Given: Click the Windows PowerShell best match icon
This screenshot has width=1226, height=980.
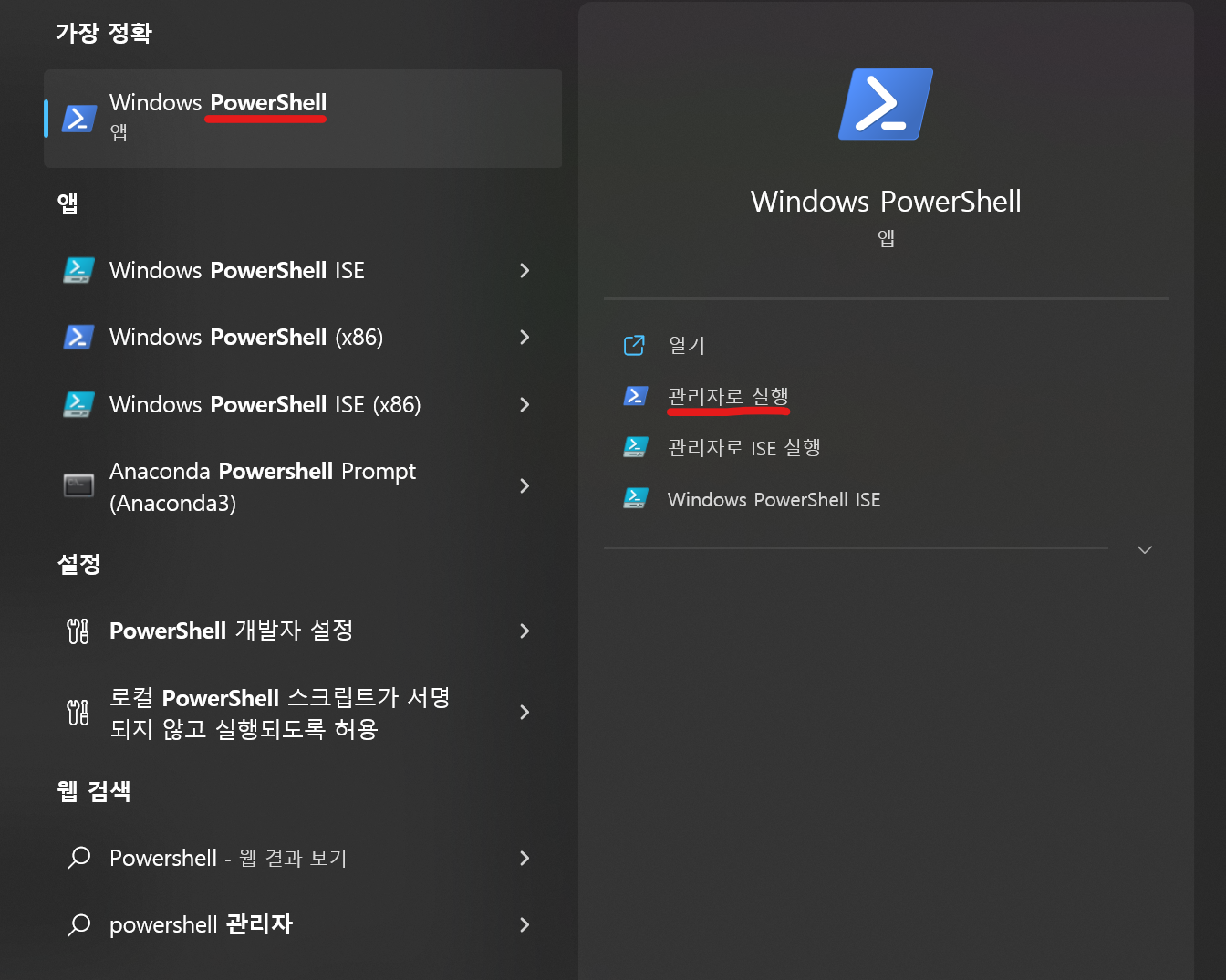Looking at the screenshot, I should click(78, 119).
